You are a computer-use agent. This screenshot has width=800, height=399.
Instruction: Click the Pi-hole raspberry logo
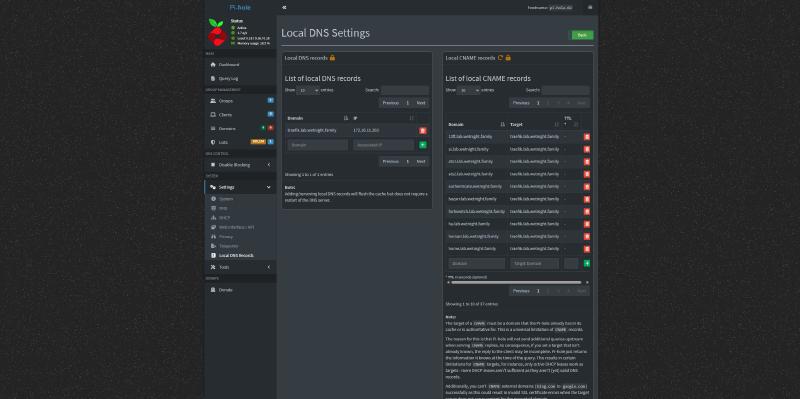(217, 32)
